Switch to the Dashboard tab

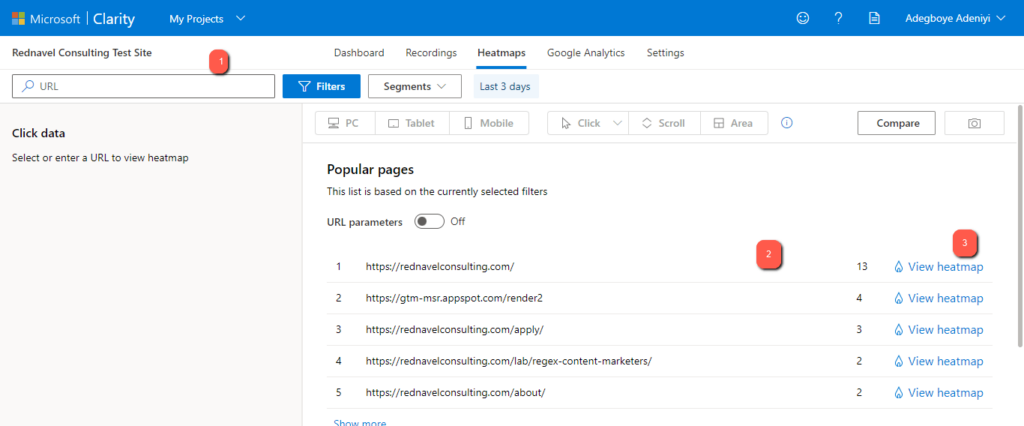(359, 53)
